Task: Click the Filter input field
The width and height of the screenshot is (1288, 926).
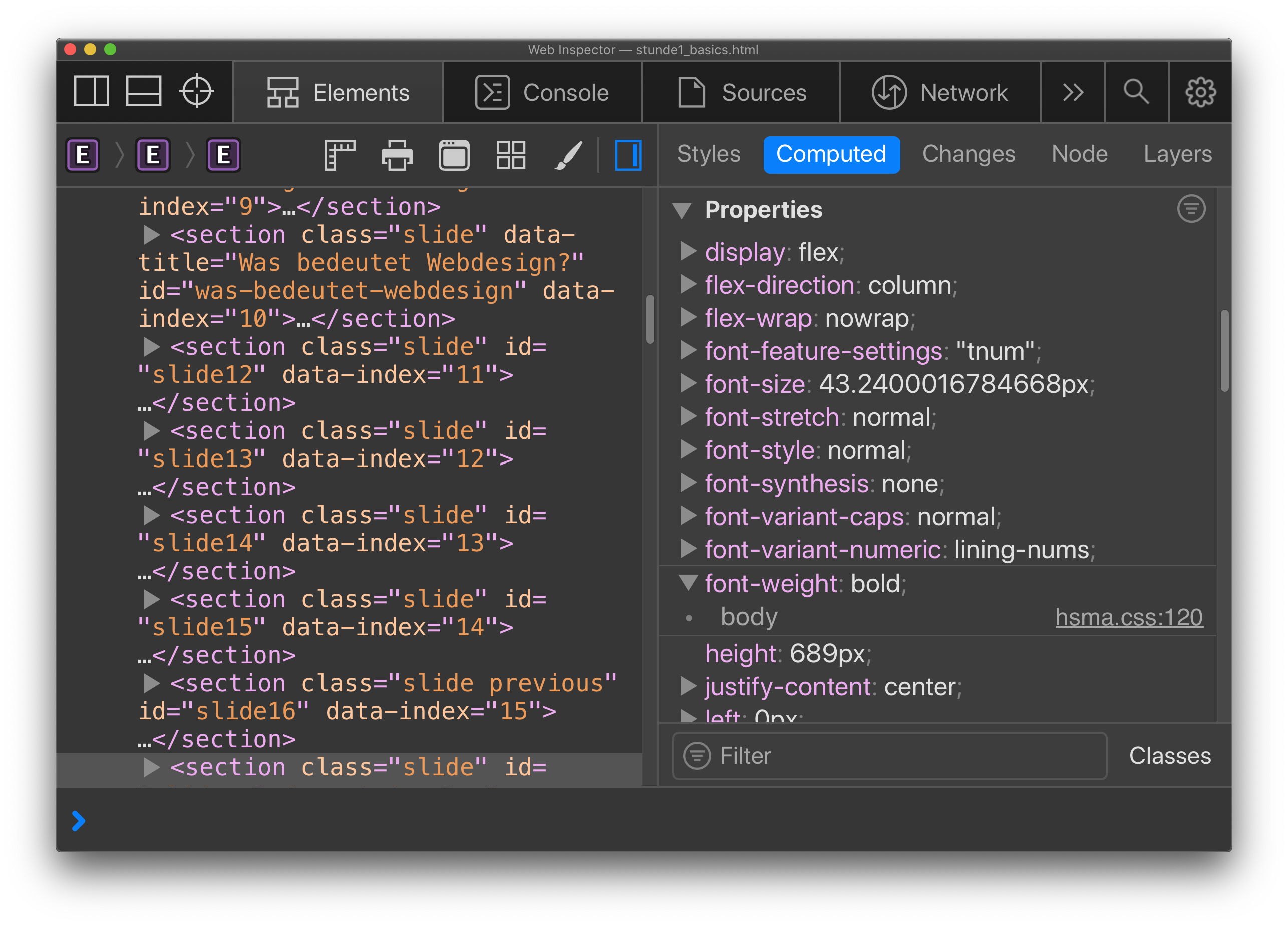Action: [x=892, y=754]
